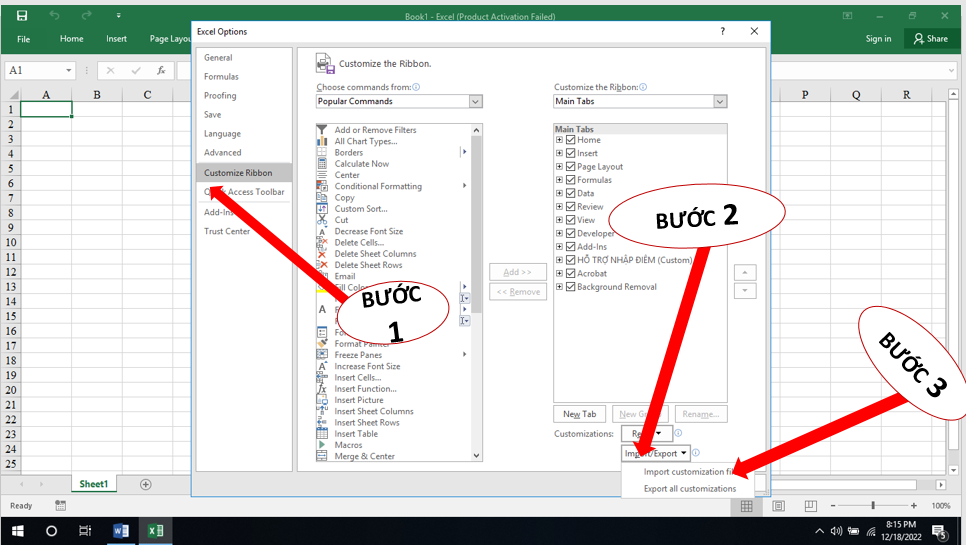The width and height of the screenshot is (966, 545).
Task: Click the Calculate Now calculator icon
Action: point(322,164)
